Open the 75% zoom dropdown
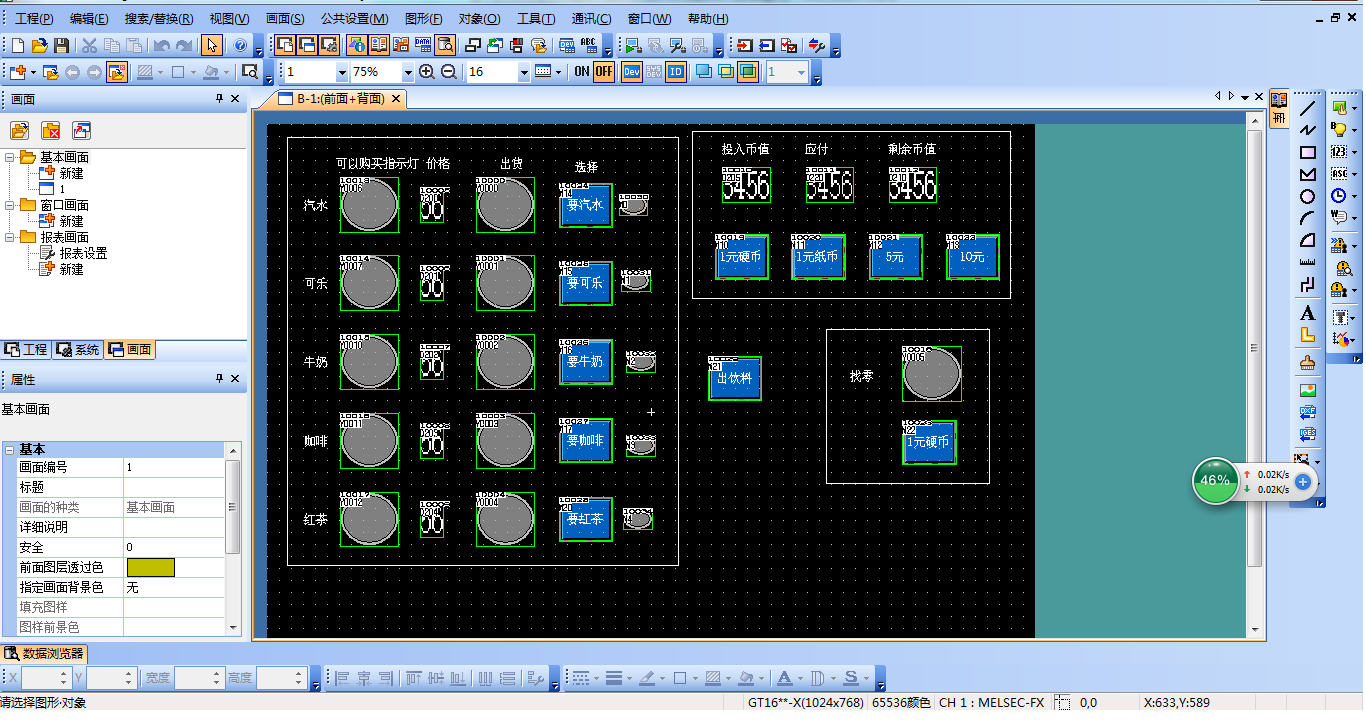The image size is (1366, 728). click(x=407, y=72)
